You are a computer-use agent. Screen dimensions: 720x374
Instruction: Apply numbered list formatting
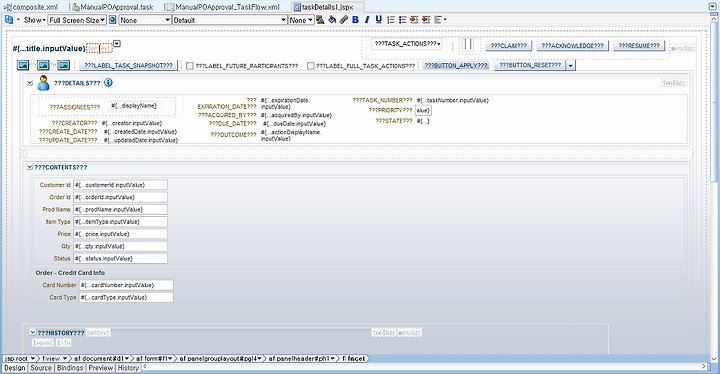coord(391,20)
